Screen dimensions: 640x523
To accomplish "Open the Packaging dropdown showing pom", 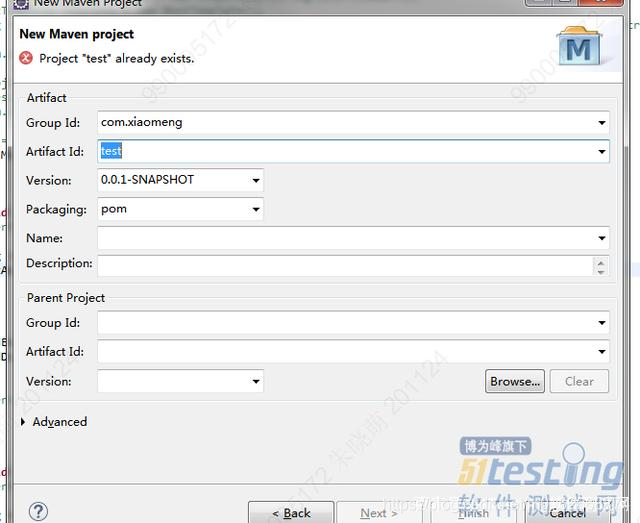I will coord(256,209).
